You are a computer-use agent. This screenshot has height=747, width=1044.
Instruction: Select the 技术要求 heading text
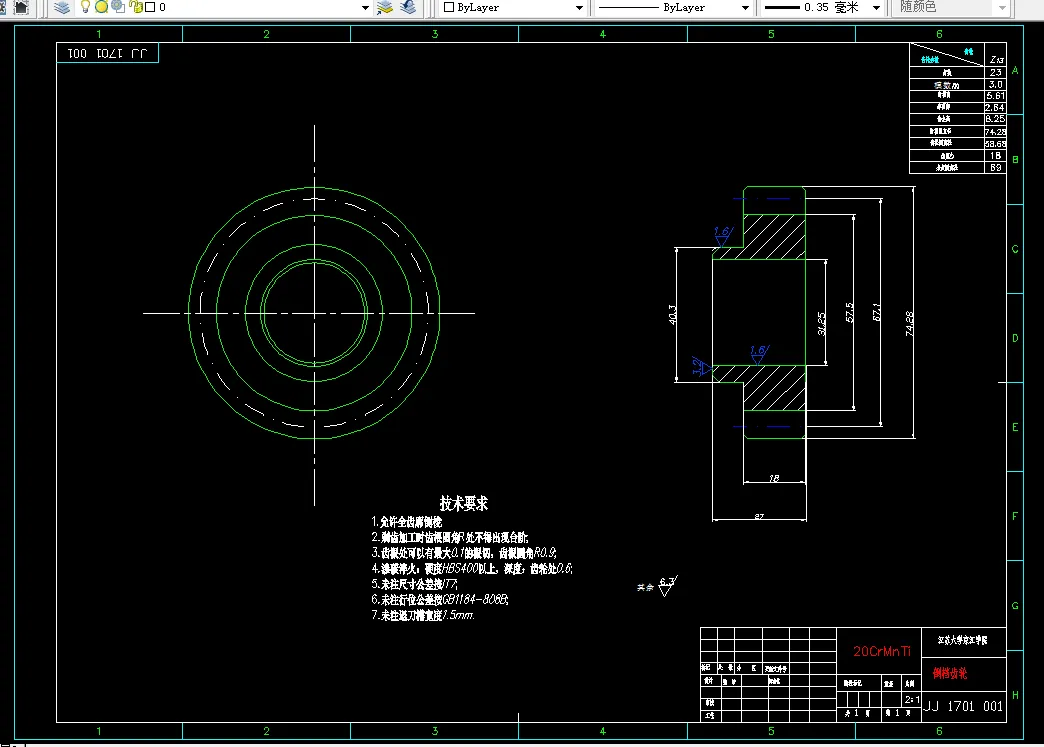464,503
